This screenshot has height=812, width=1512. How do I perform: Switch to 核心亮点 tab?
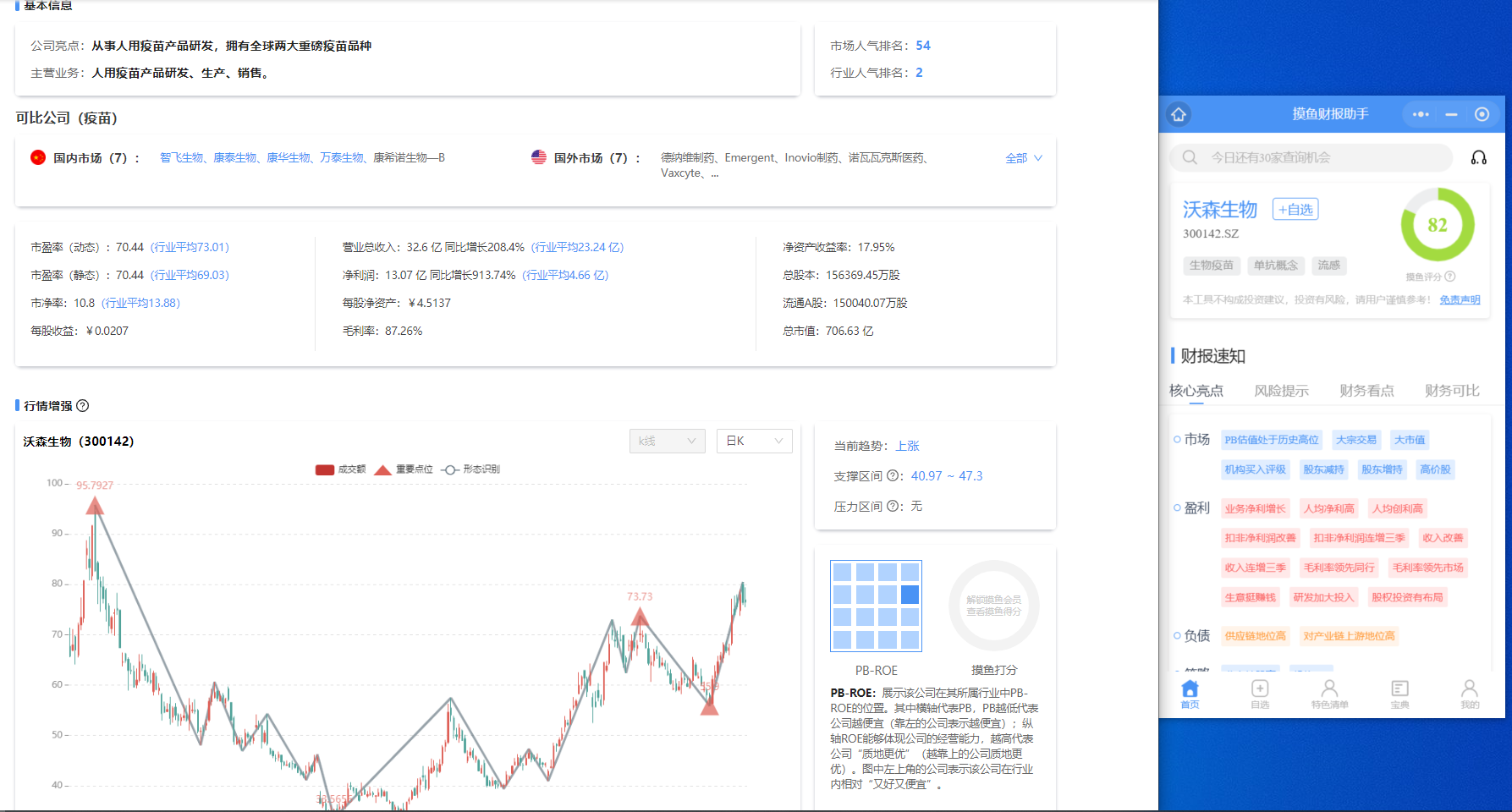(x=1196, y=391)
